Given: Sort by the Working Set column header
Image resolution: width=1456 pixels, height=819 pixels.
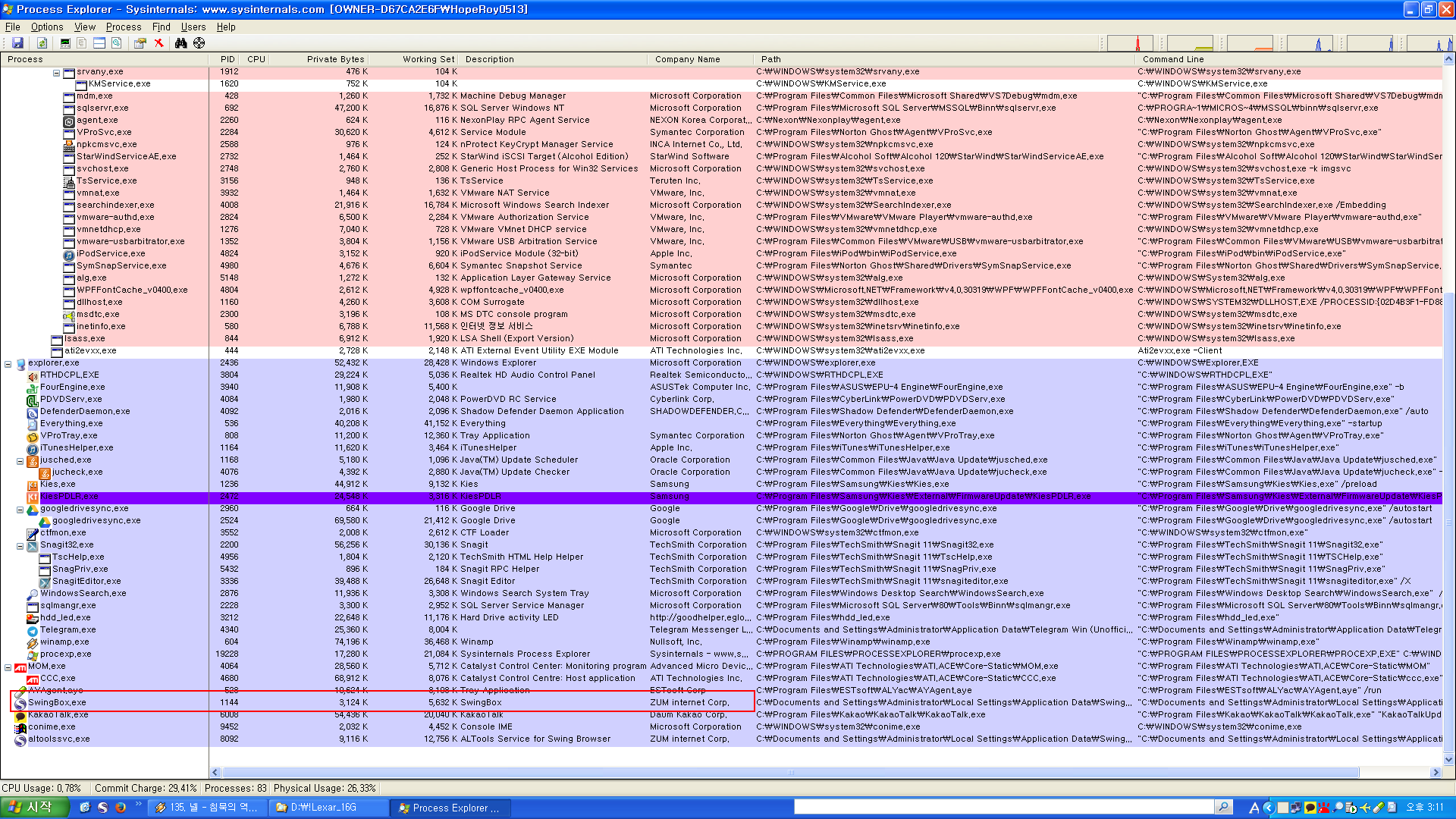Looking at the screenshot, I should click(413, 59).
